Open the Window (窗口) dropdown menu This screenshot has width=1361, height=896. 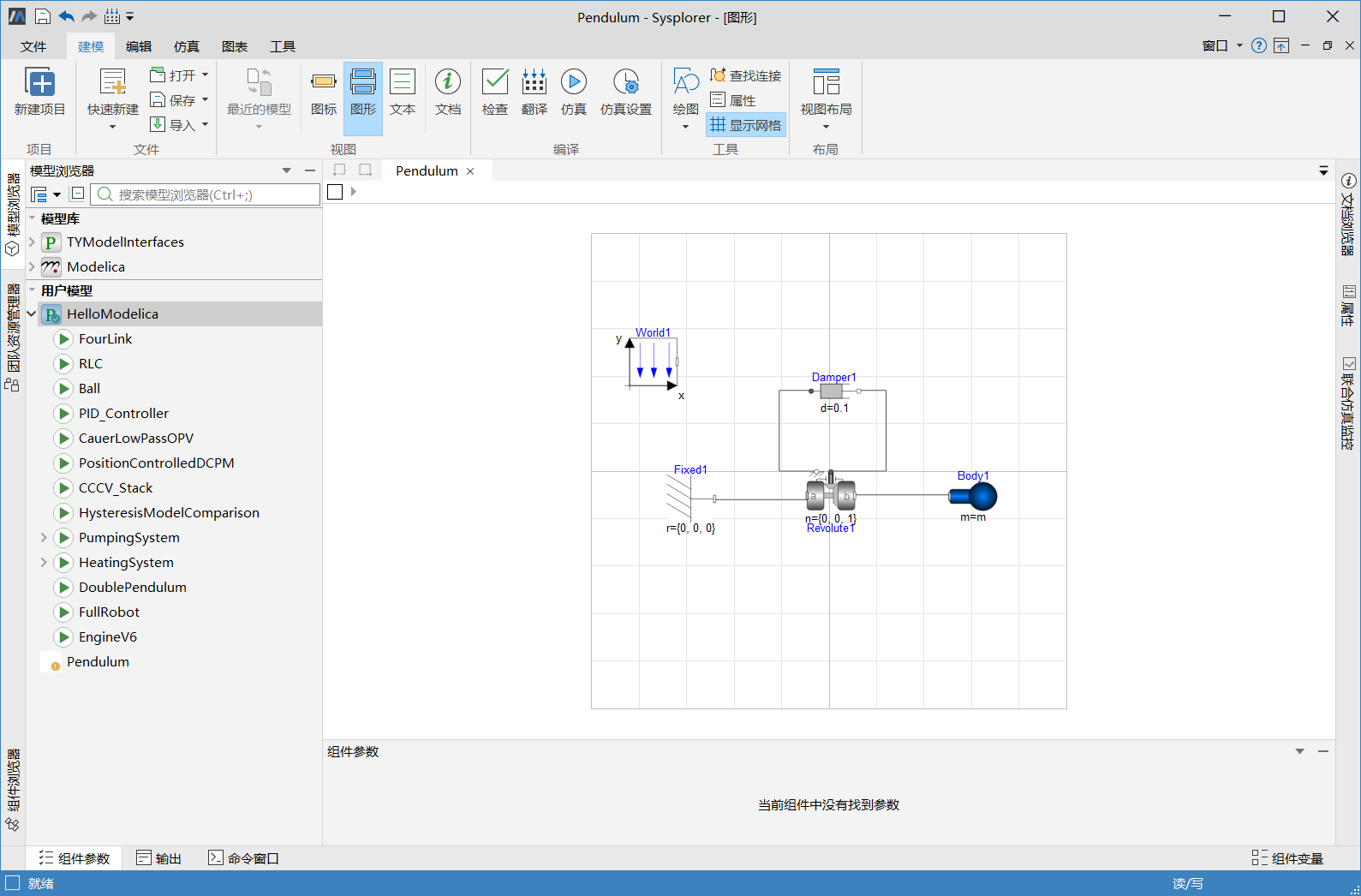[1222, 45]
